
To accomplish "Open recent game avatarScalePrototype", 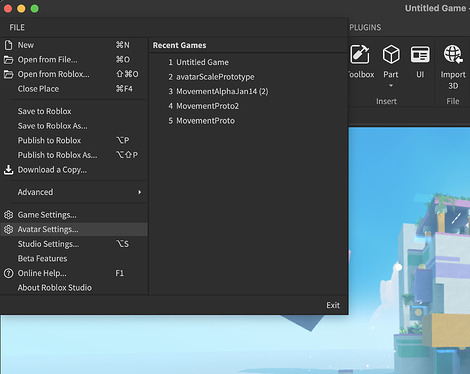I will [215, 77].
